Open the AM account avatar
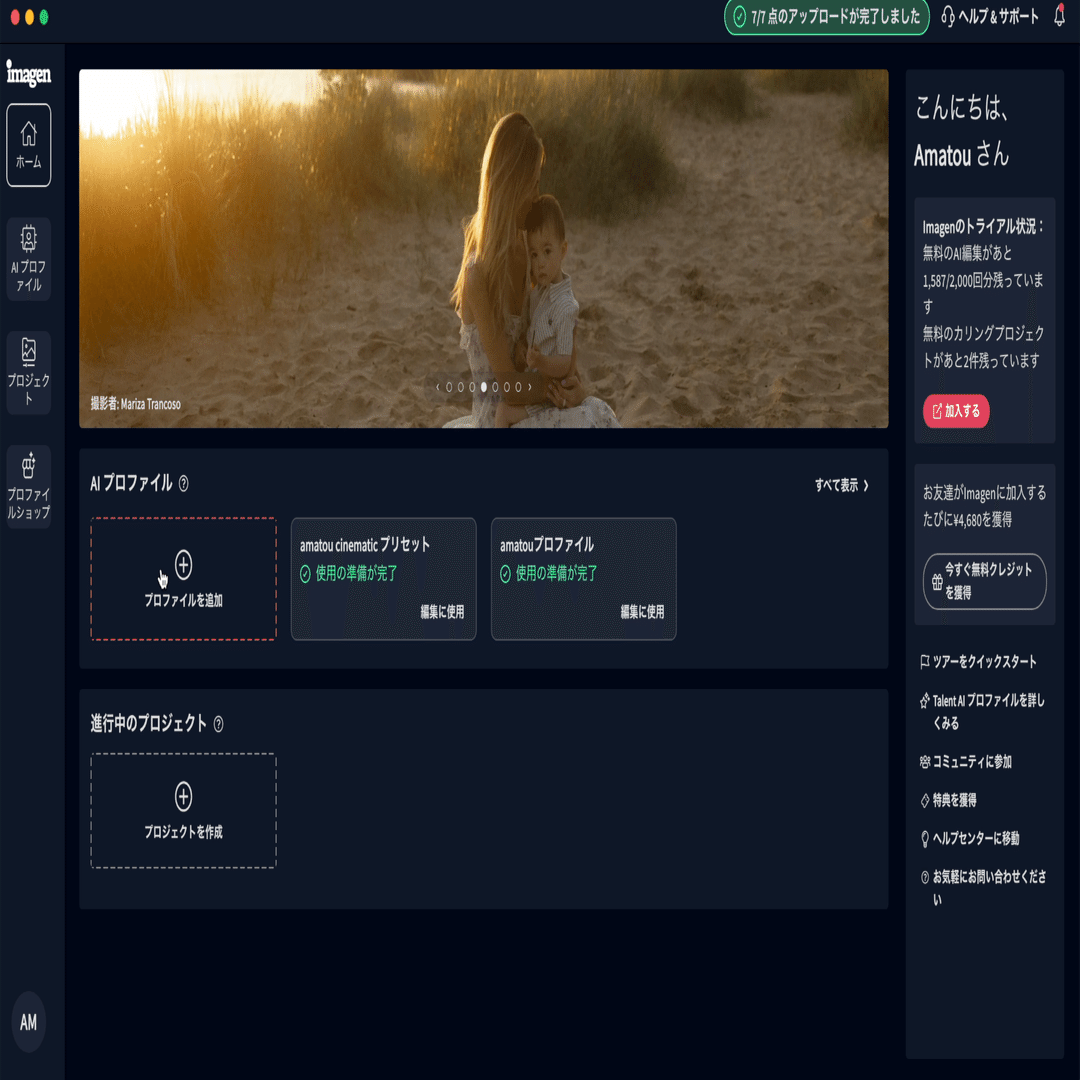The width and height of the screenshot is (1080, 1080). click(28, 1022)
